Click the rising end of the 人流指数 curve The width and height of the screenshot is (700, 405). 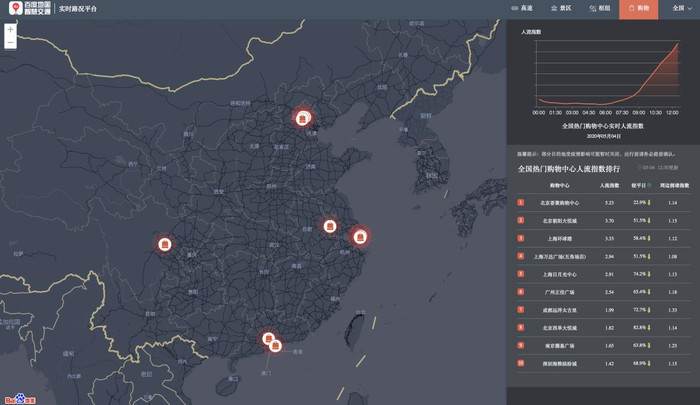(677, 44)
